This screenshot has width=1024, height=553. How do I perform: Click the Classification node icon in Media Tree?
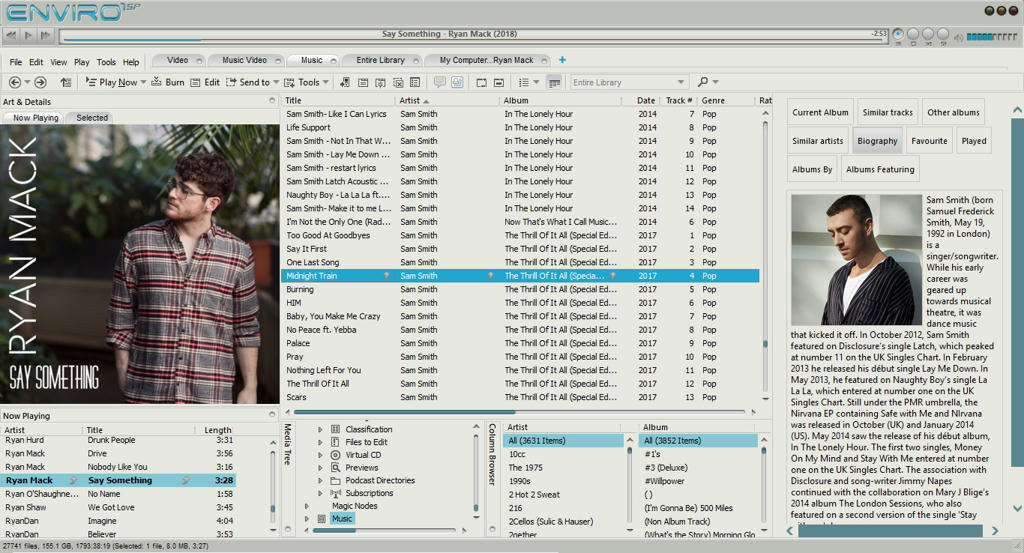pyautogui.click(x=336, y=430)
